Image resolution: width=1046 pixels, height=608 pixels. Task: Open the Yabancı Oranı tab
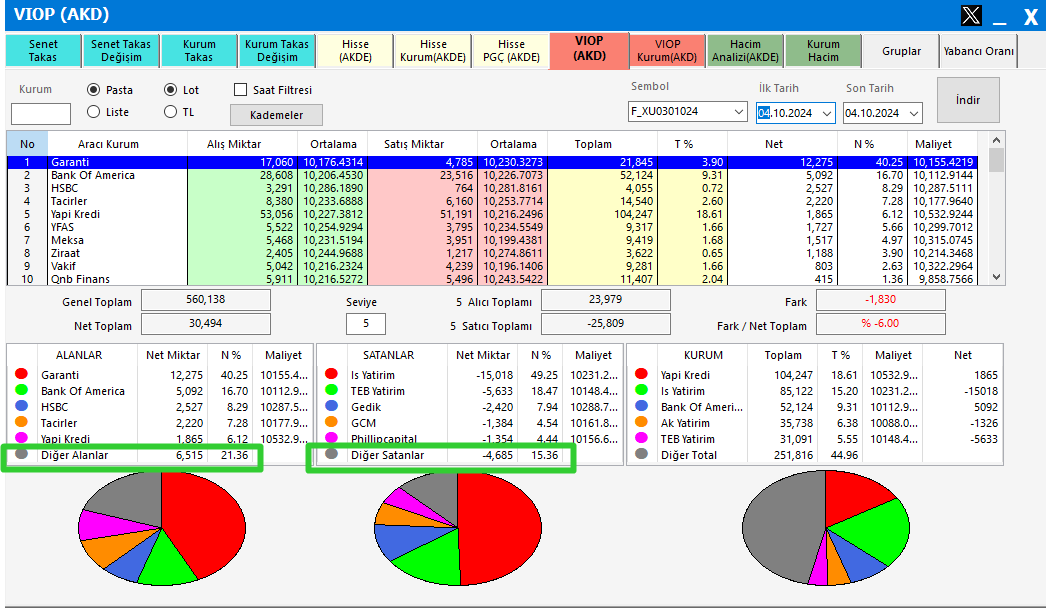coord(979,51)
